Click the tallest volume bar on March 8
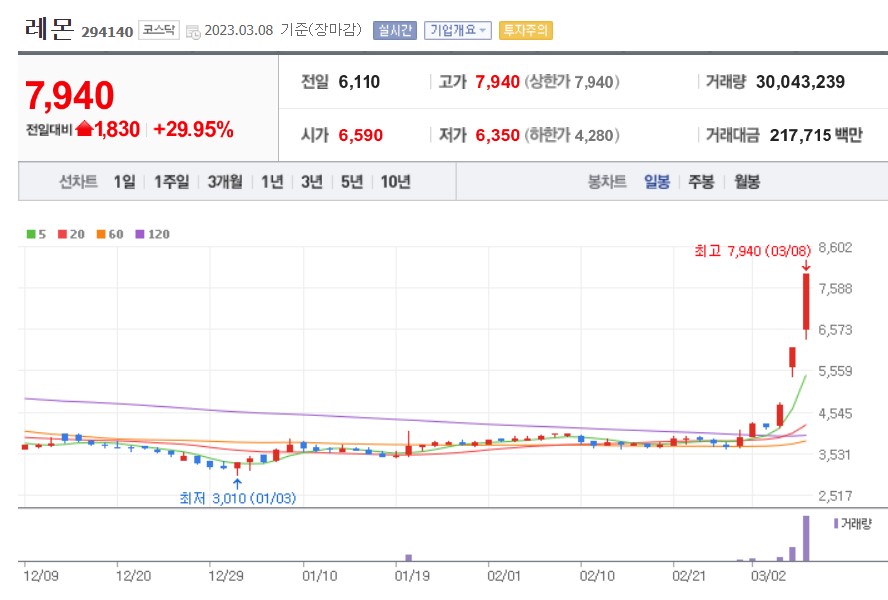This screenshot has height=600, width=888. click(808, 540)
